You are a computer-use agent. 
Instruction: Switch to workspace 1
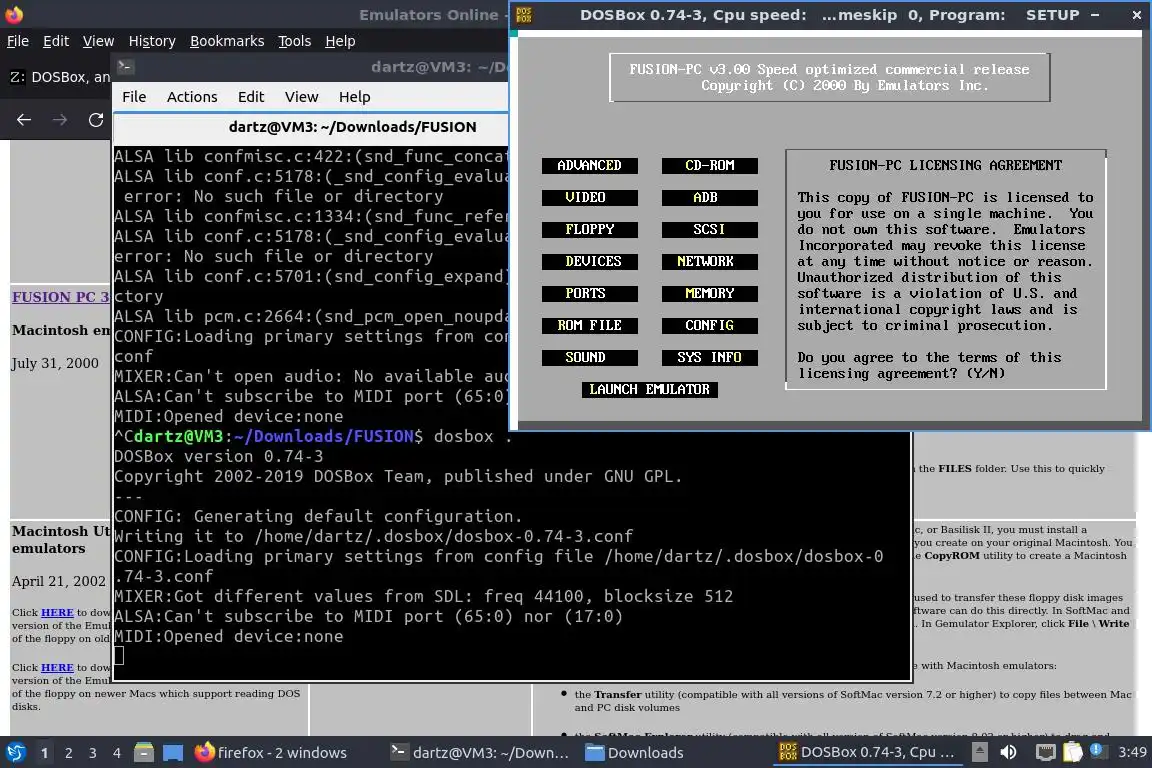coord(44,753)
